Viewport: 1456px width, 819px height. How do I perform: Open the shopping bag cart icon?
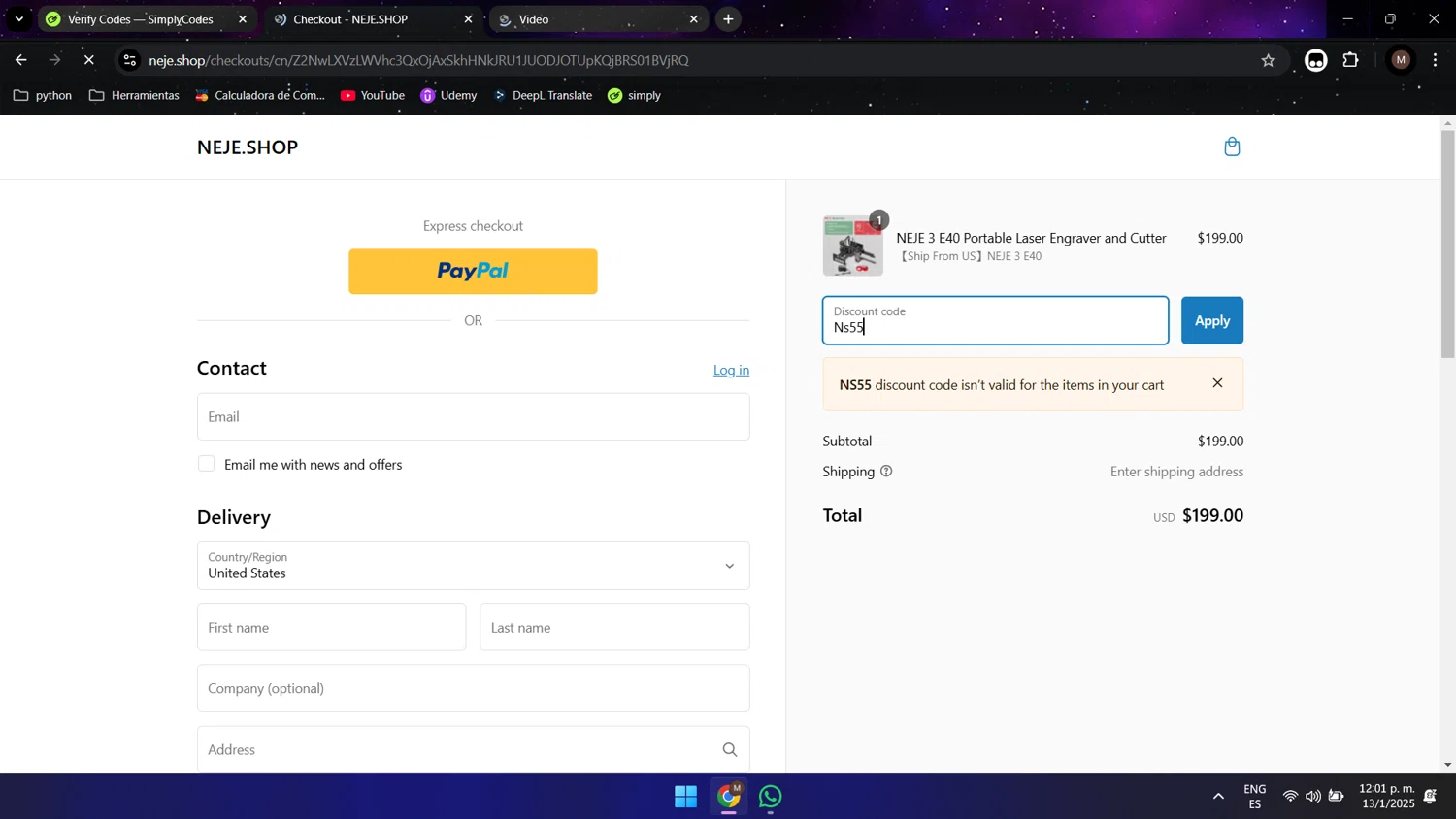click(x=1232, y=147)
